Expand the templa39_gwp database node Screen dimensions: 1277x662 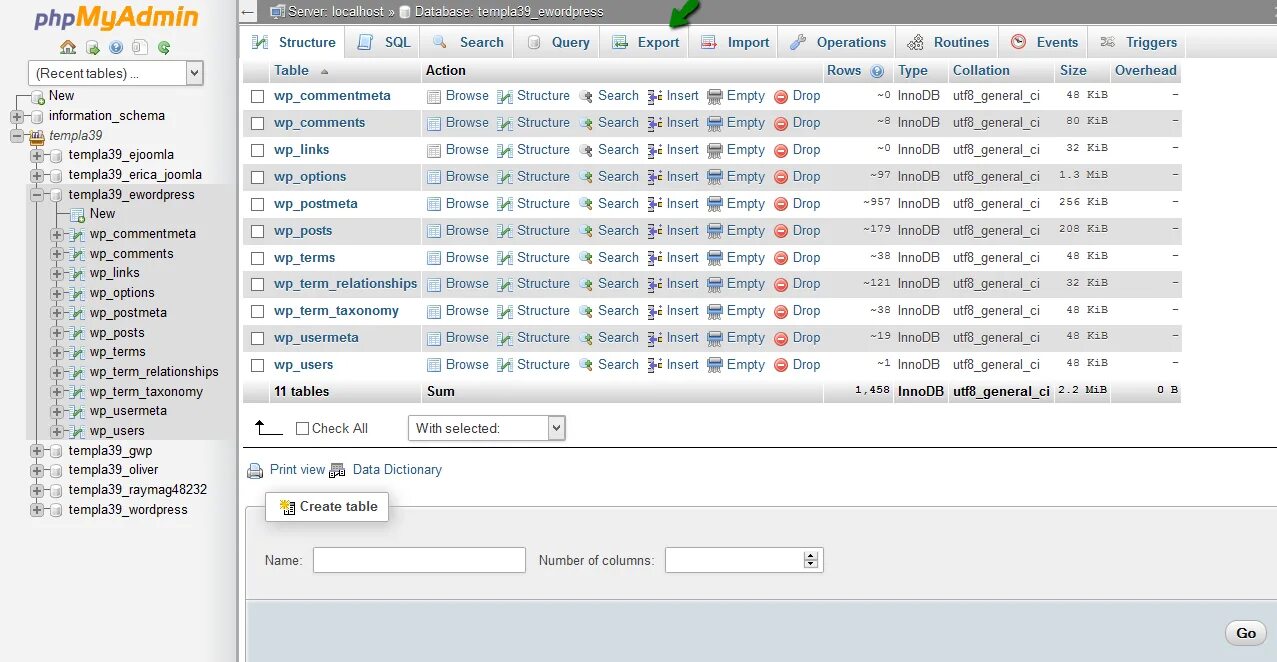[37, 451]
